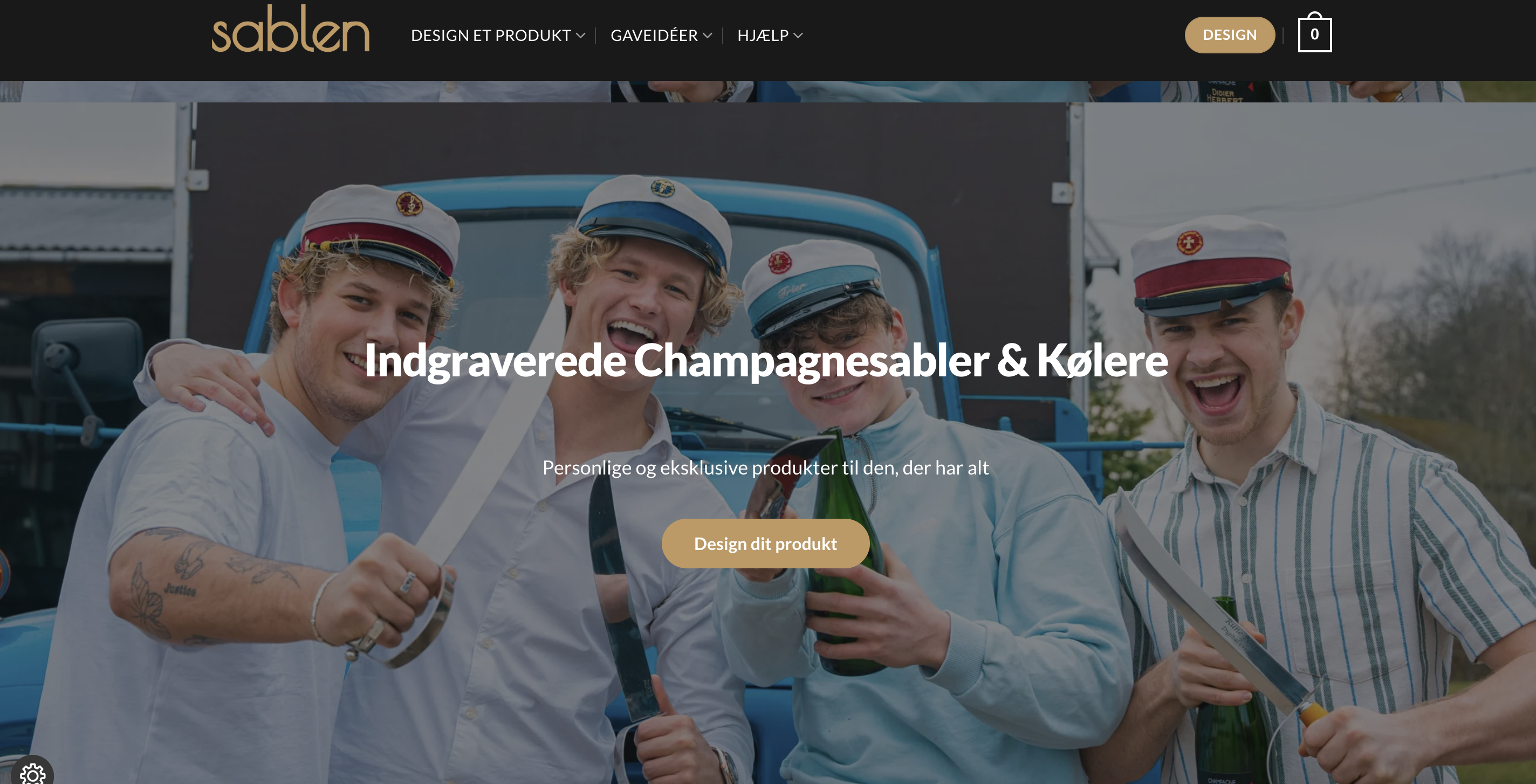Expand chevron beside GAVEIDÉER
The width and height of the screenshot is (1536, 784).
(x=707, y=36)
